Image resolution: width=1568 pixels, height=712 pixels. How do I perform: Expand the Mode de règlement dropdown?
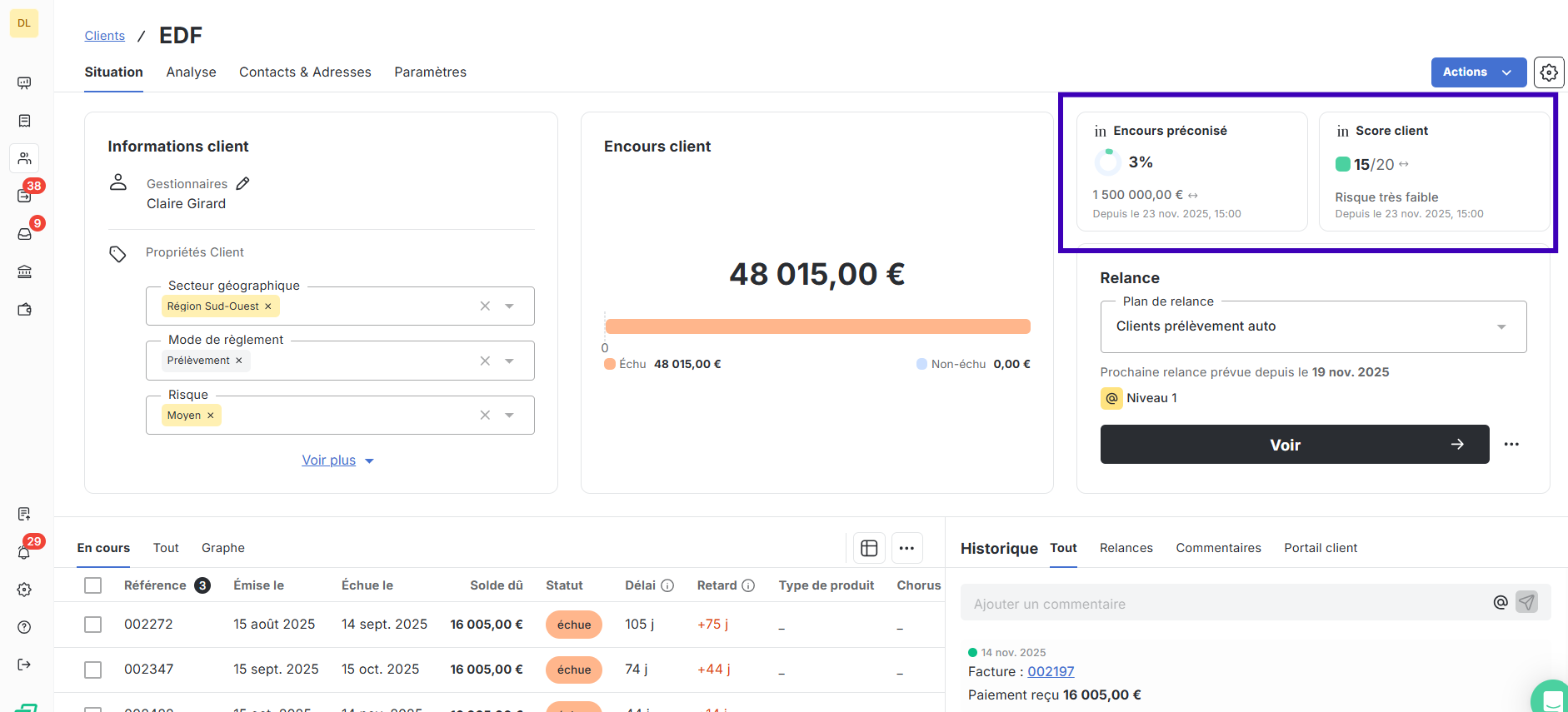509,361
